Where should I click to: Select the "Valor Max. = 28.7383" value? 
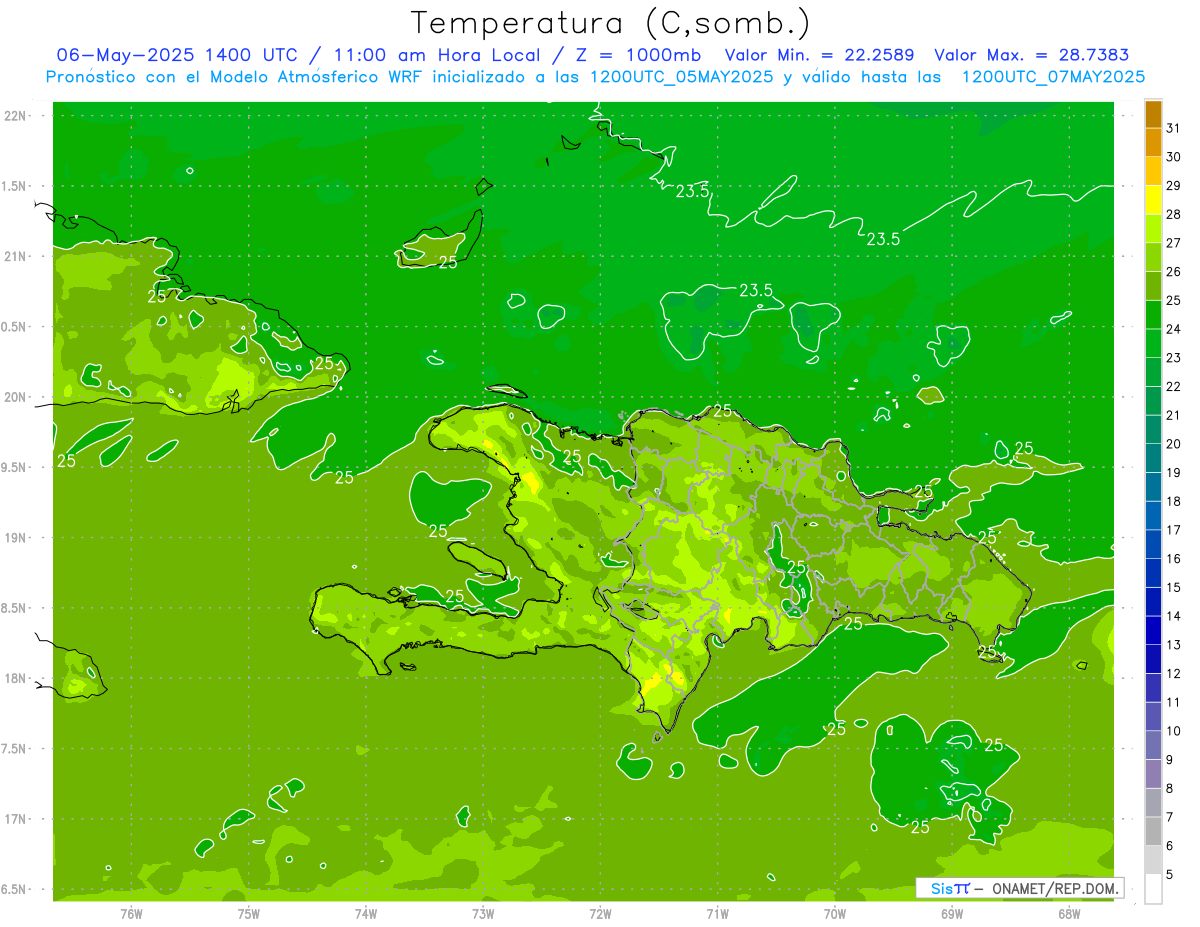click(x=1031, y=55)
